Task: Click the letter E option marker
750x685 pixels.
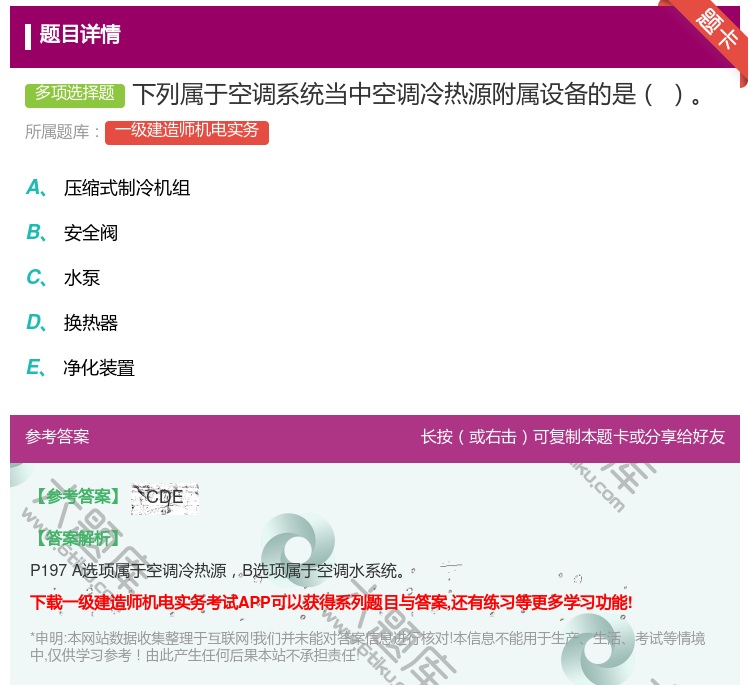Action: tap(36, 368)
